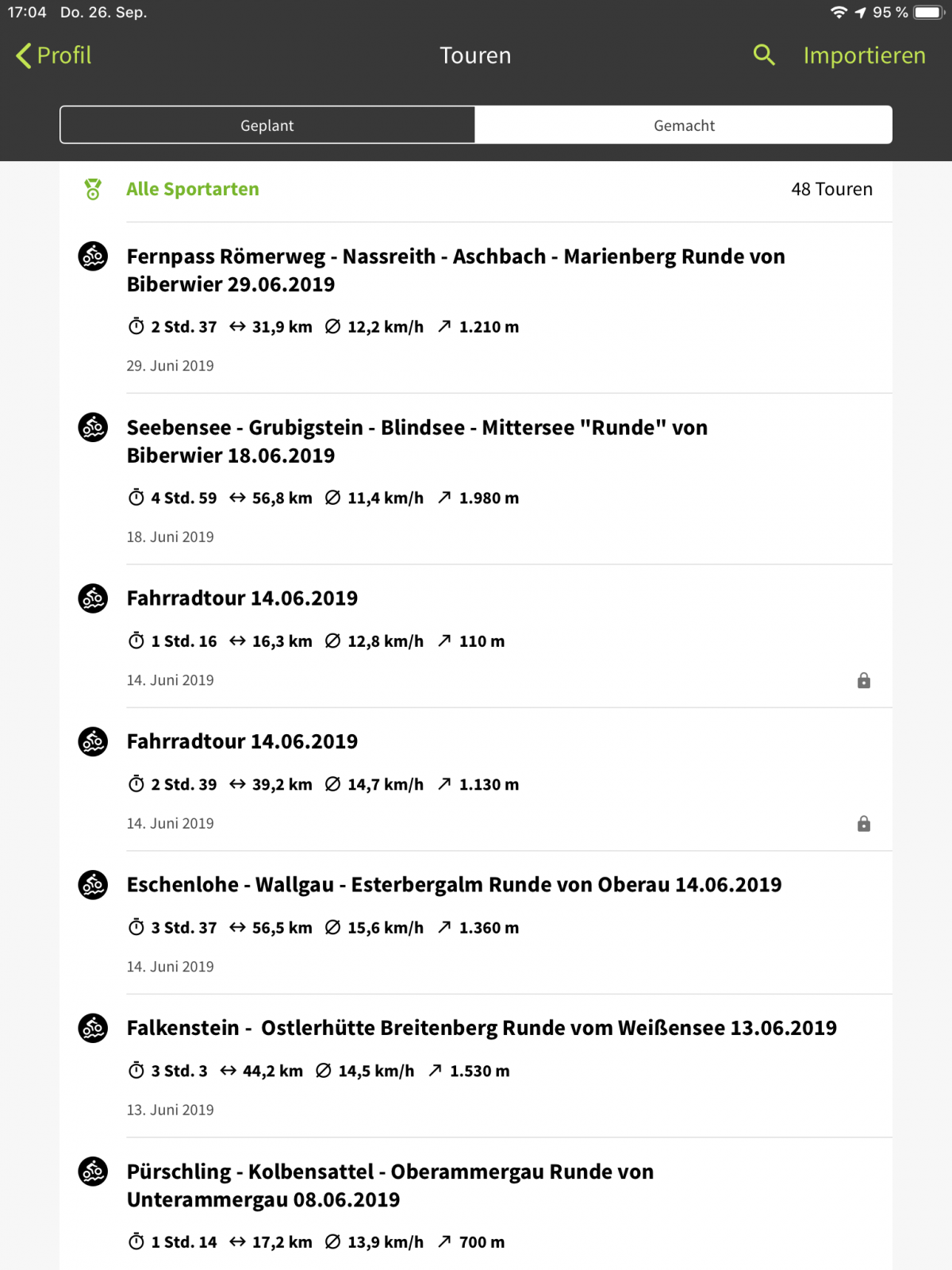Screen dimensions: 952x1270
Task: Open Fernpass Römerweg Marienberg Runde tour
Action: (476, 308)
